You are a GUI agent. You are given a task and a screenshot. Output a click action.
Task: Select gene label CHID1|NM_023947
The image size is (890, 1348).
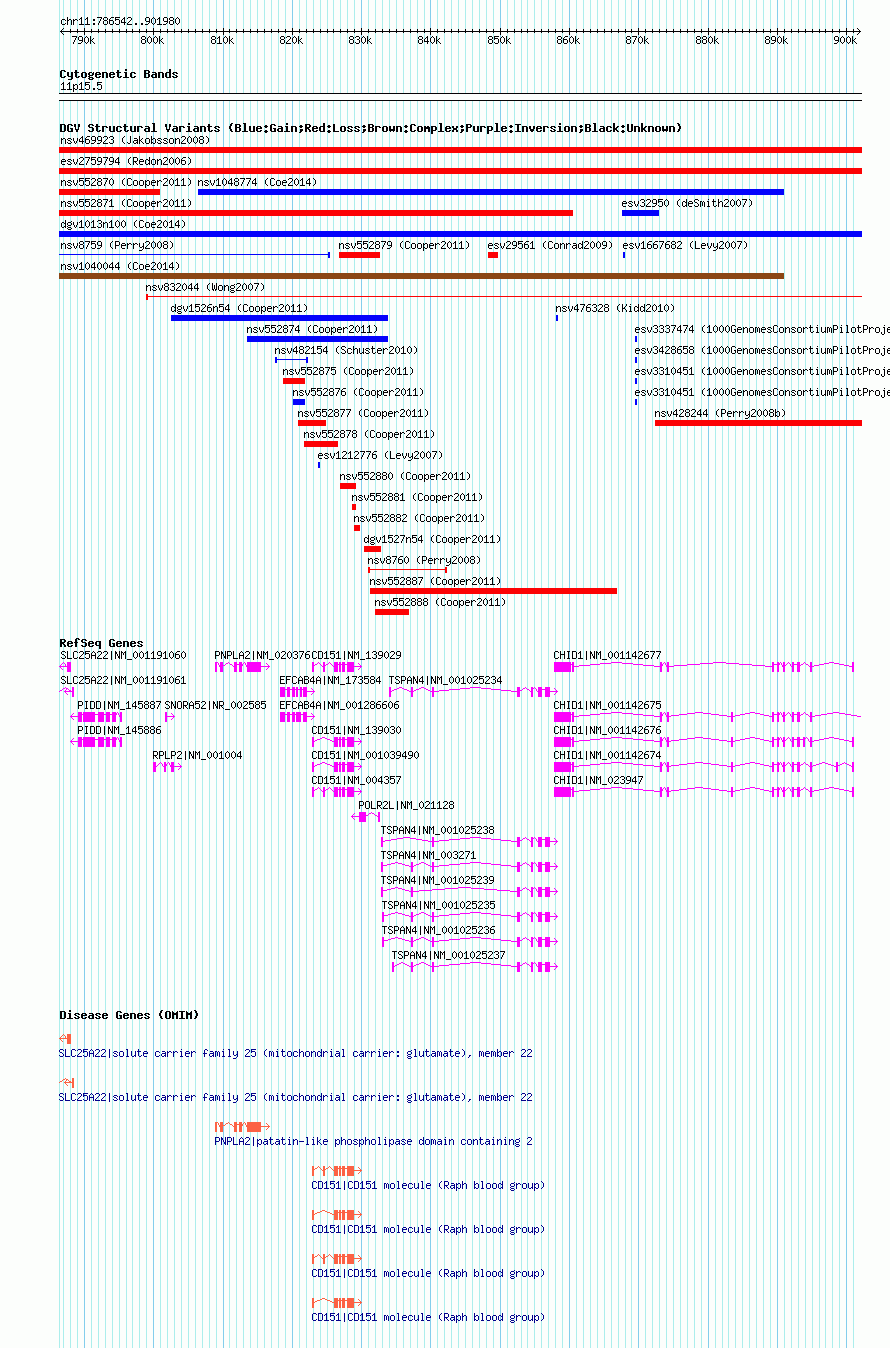click(x=599, y=780)
